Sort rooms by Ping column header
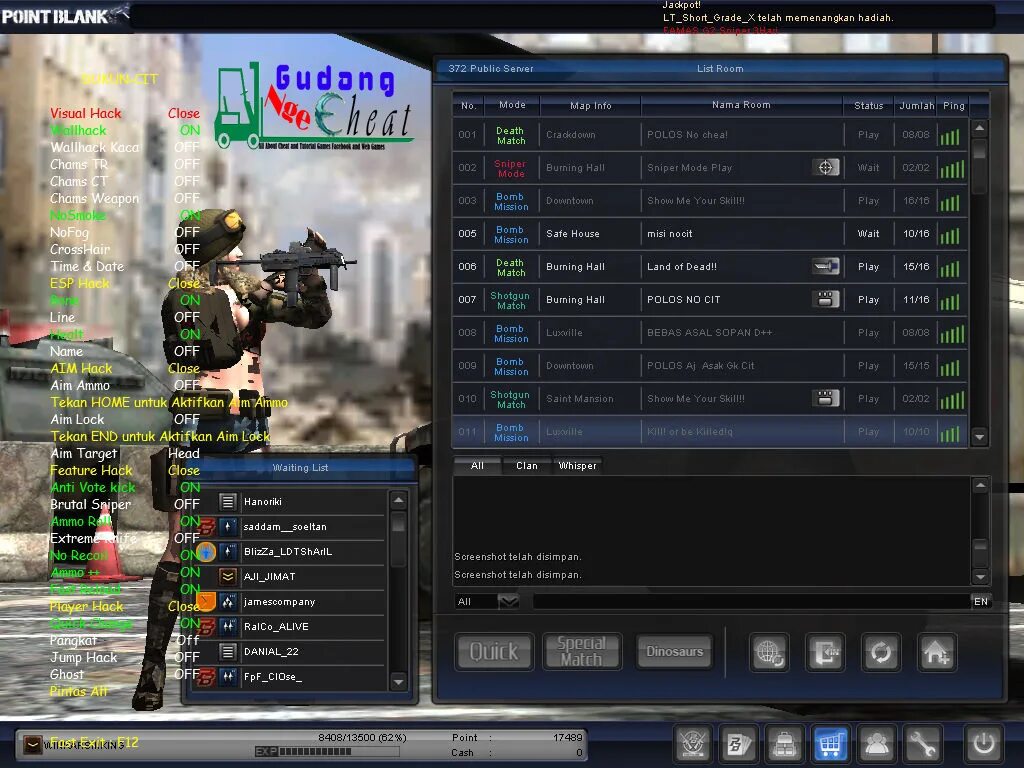This screenshot has width=1024, height=768. [x=953, y=105]
